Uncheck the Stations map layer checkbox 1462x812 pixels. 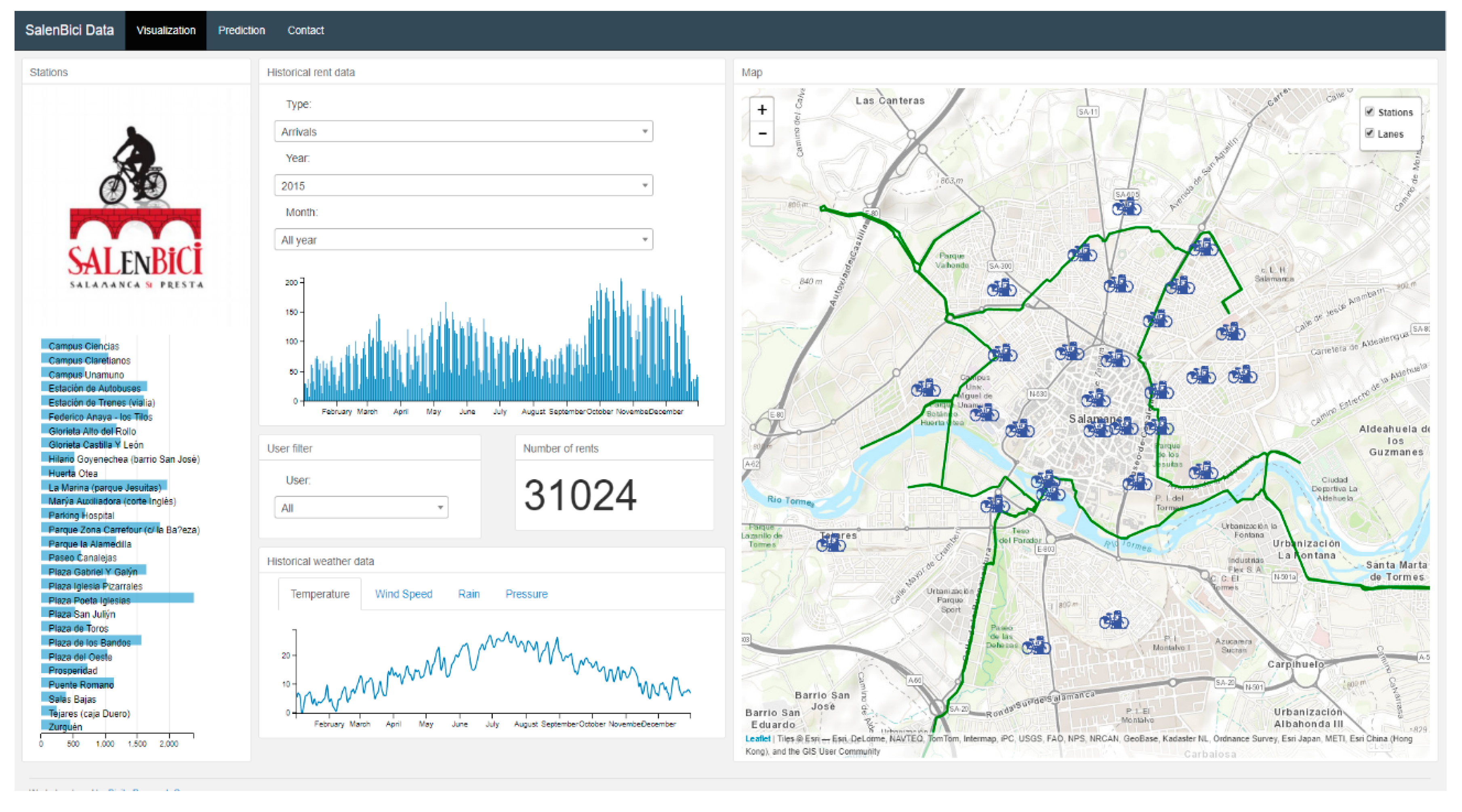pyautogui.click(x=1369, y=112)
